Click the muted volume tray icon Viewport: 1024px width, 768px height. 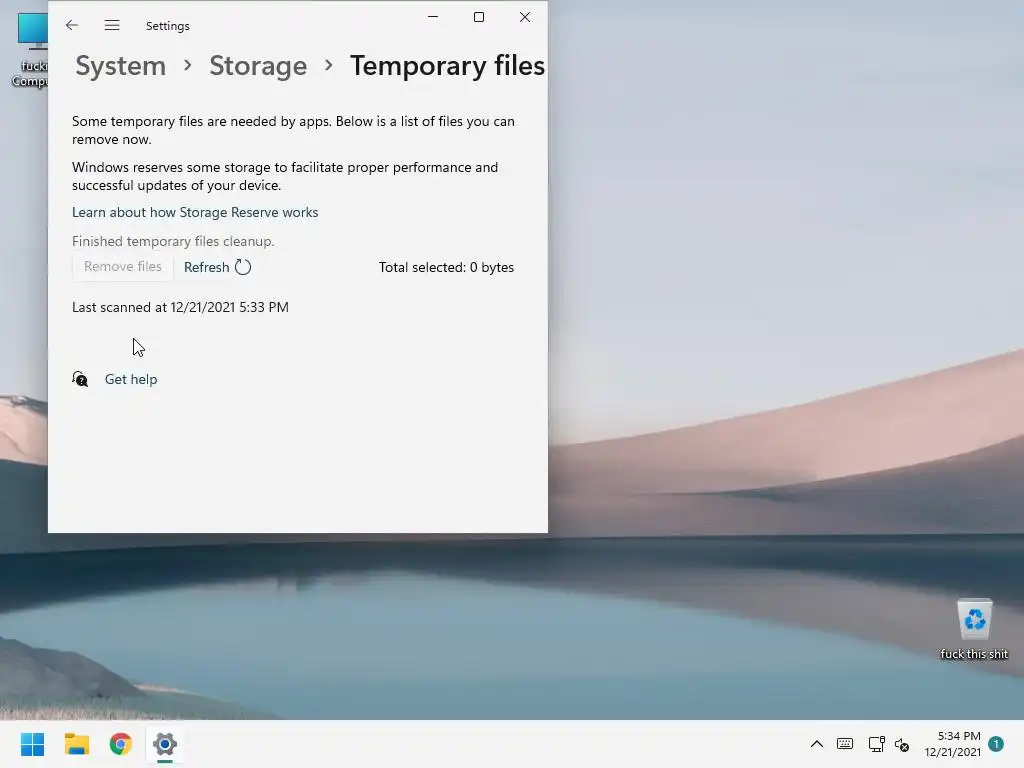[902, 744]
